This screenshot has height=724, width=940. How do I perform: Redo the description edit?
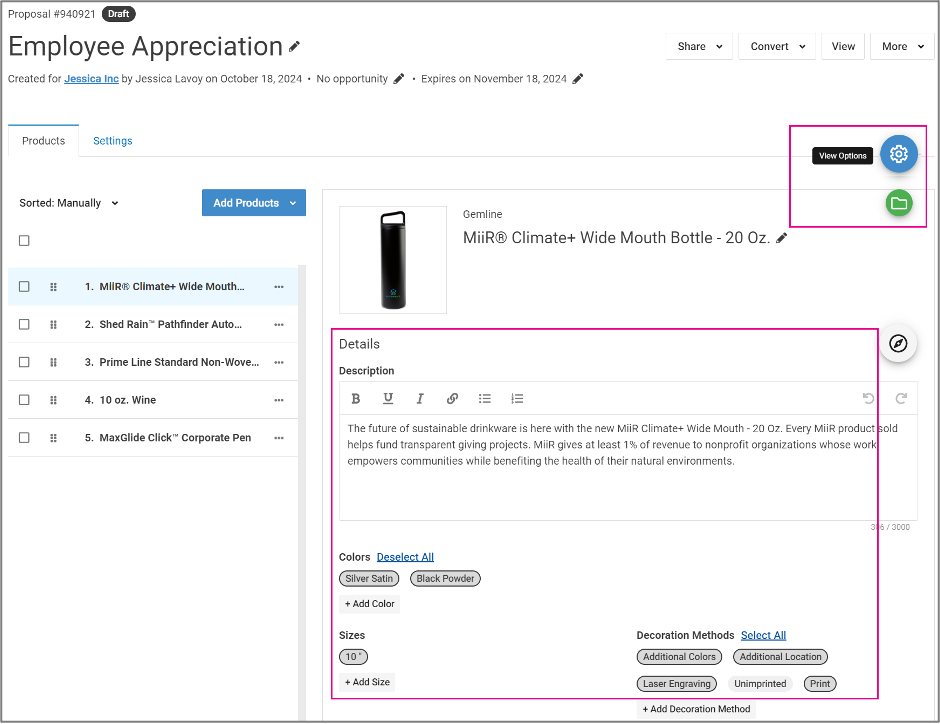900,399
